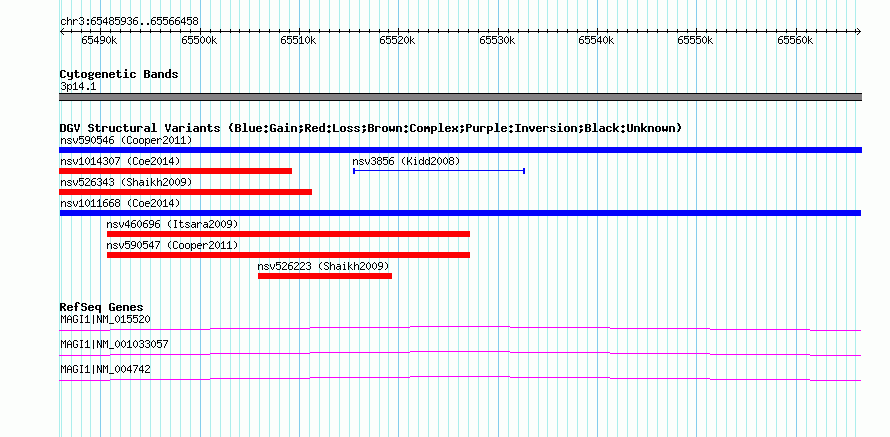Open variant label nsv590546 (Cooper2011)
Viewport: 890px width, 437px height.
127,140
